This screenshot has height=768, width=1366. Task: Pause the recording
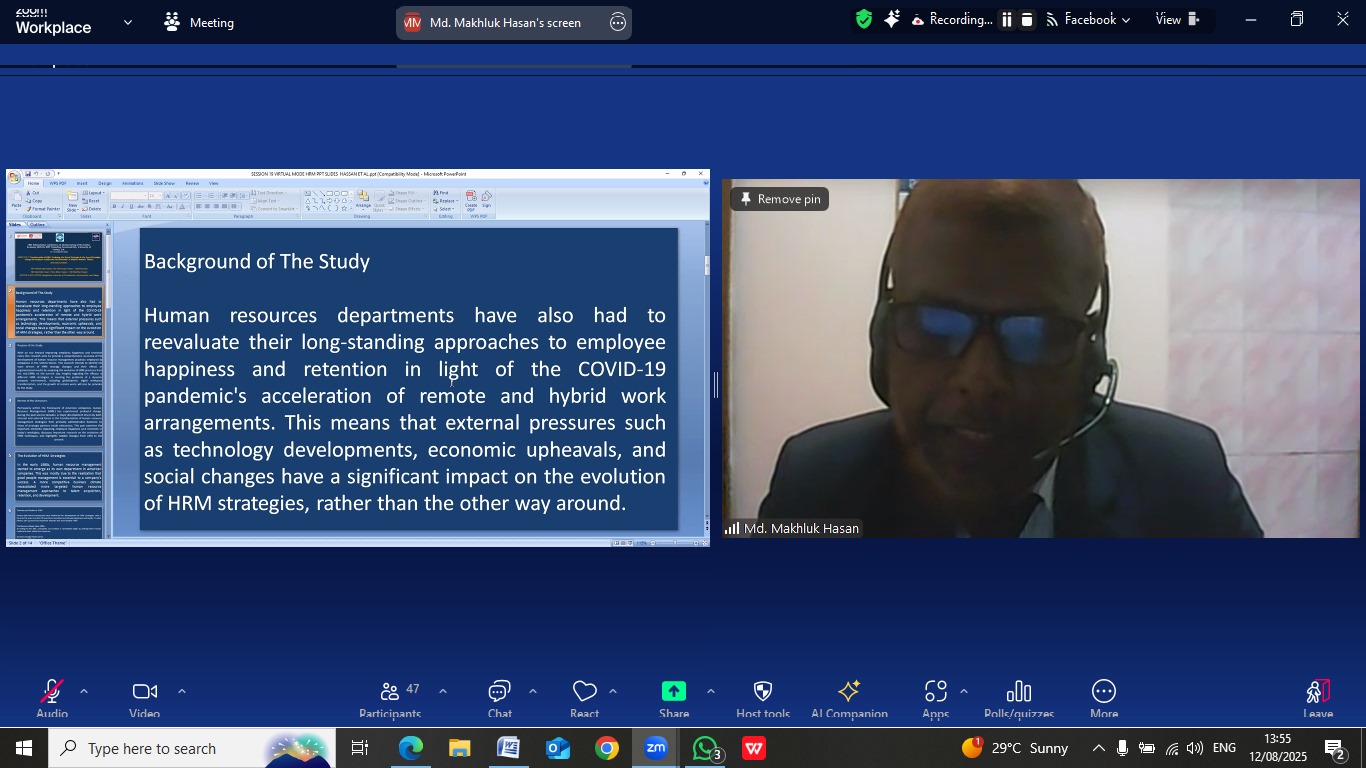click(x=1007, y=20)
